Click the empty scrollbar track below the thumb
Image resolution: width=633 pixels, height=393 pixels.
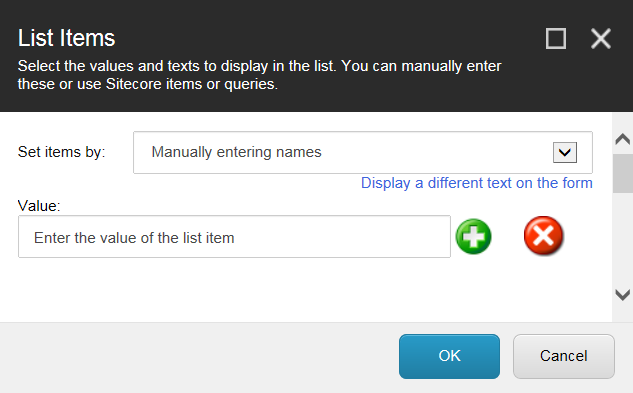[x=623, y=238]
